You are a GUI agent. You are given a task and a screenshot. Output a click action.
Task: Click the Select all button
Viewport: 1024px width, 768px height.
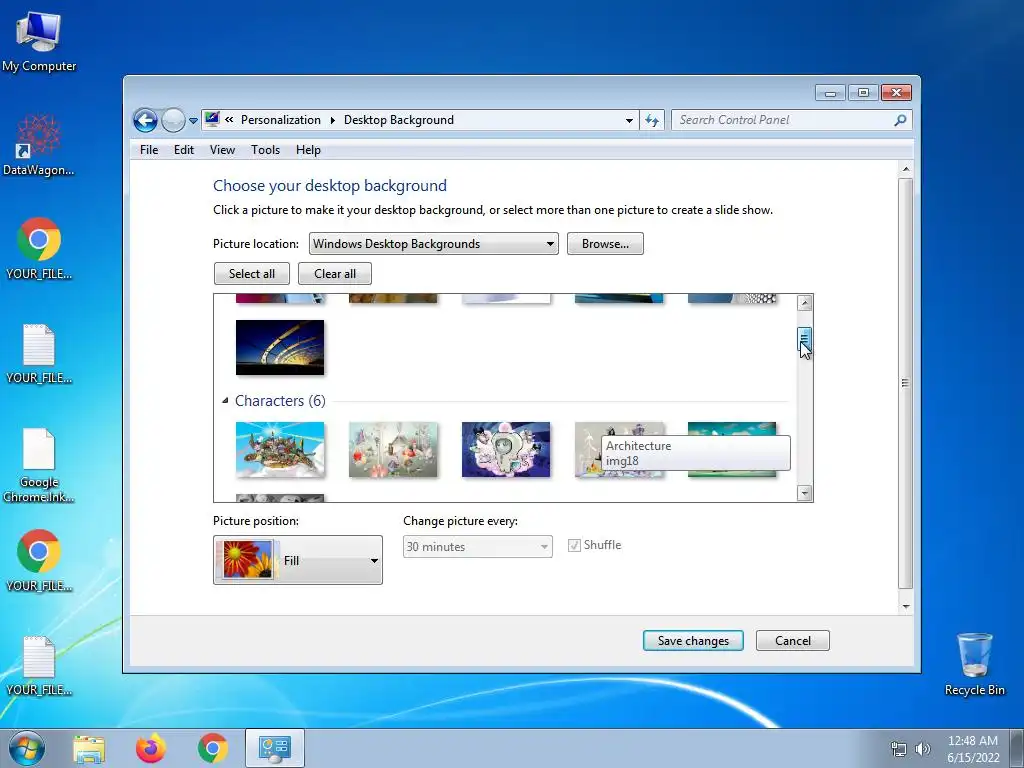[251, 274]
